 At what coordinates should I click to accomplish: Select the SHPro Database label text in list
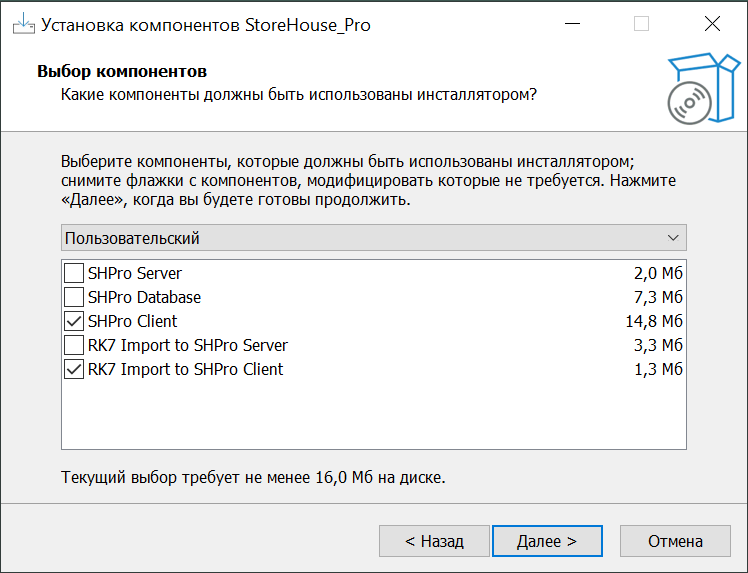coord(144,297)
